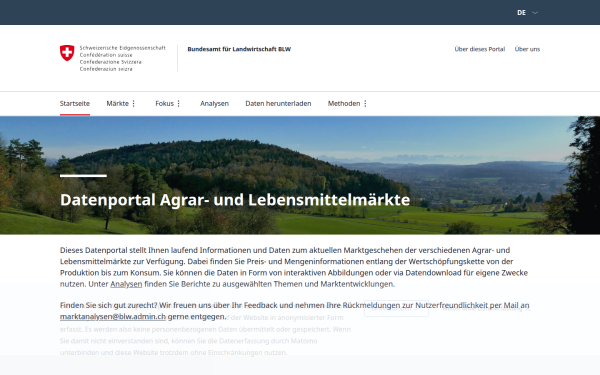Open Daten herunterladen page
The width and height of the screenshot is (600, 375).
278,103
